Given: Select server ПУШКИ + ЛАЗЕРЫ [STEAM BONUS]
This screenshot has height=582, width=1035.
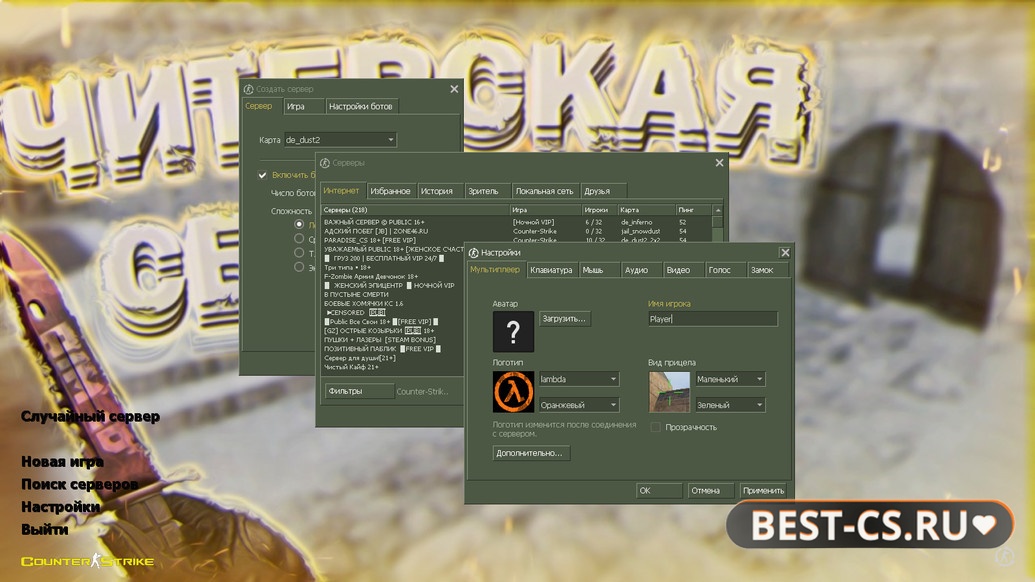Looking at the screenshot, I should click(x=380, y=340).
